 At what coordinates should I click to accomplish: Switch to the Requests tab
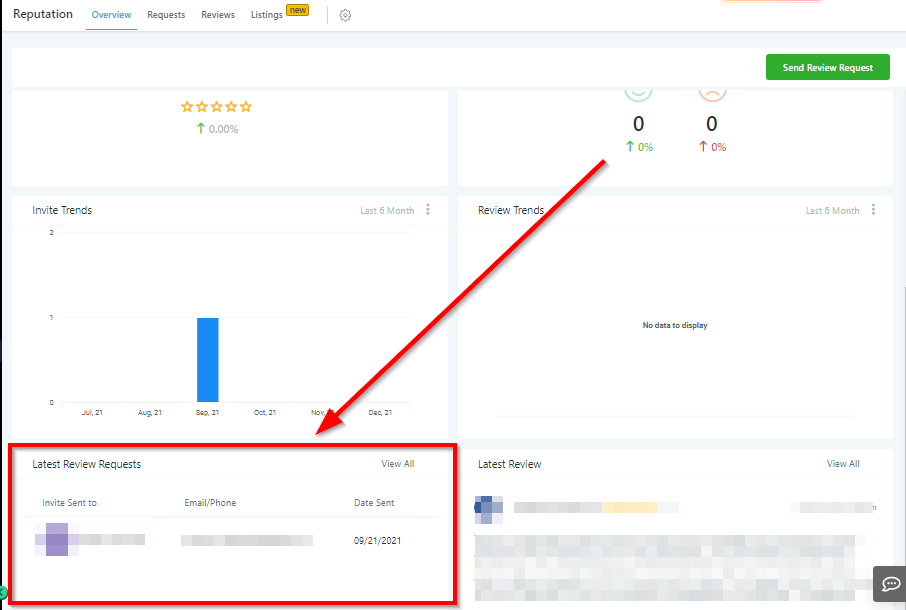(x=166, y=15)
